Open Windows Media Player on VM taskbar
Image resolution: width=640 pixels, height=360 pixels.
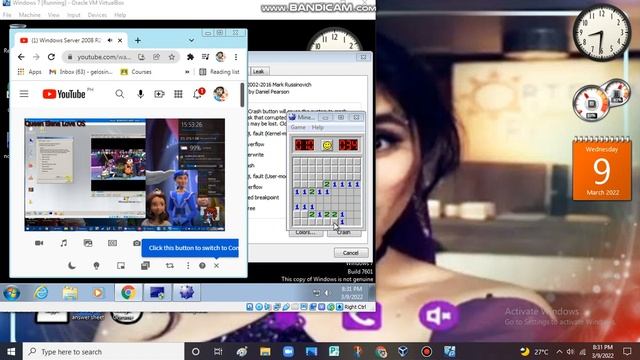click(98, 293)
